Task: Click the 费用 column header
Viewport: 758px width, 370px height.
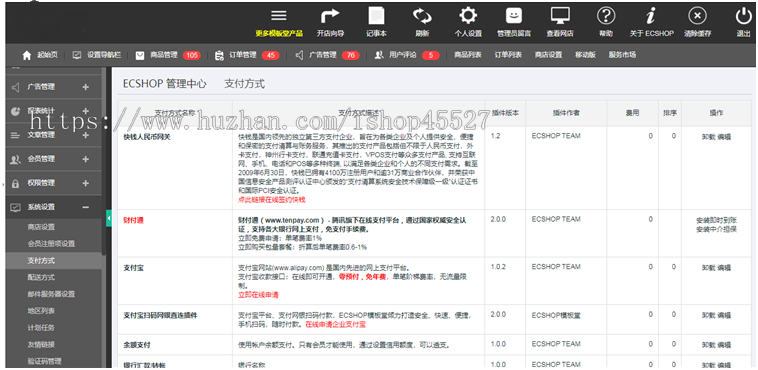Action: click(x=632, y=113)
